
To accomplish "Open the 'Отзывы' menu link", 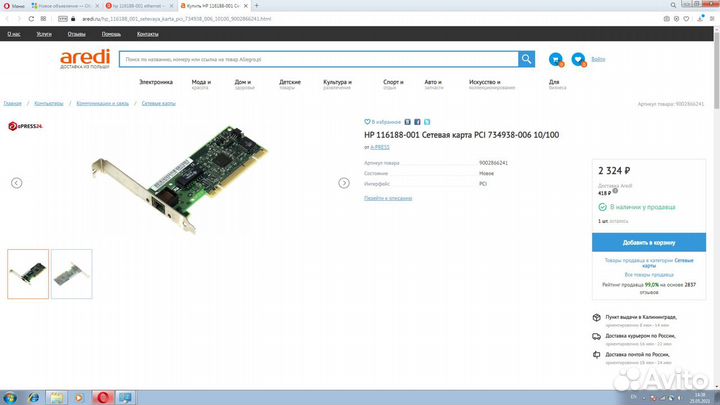I will 76,34.
